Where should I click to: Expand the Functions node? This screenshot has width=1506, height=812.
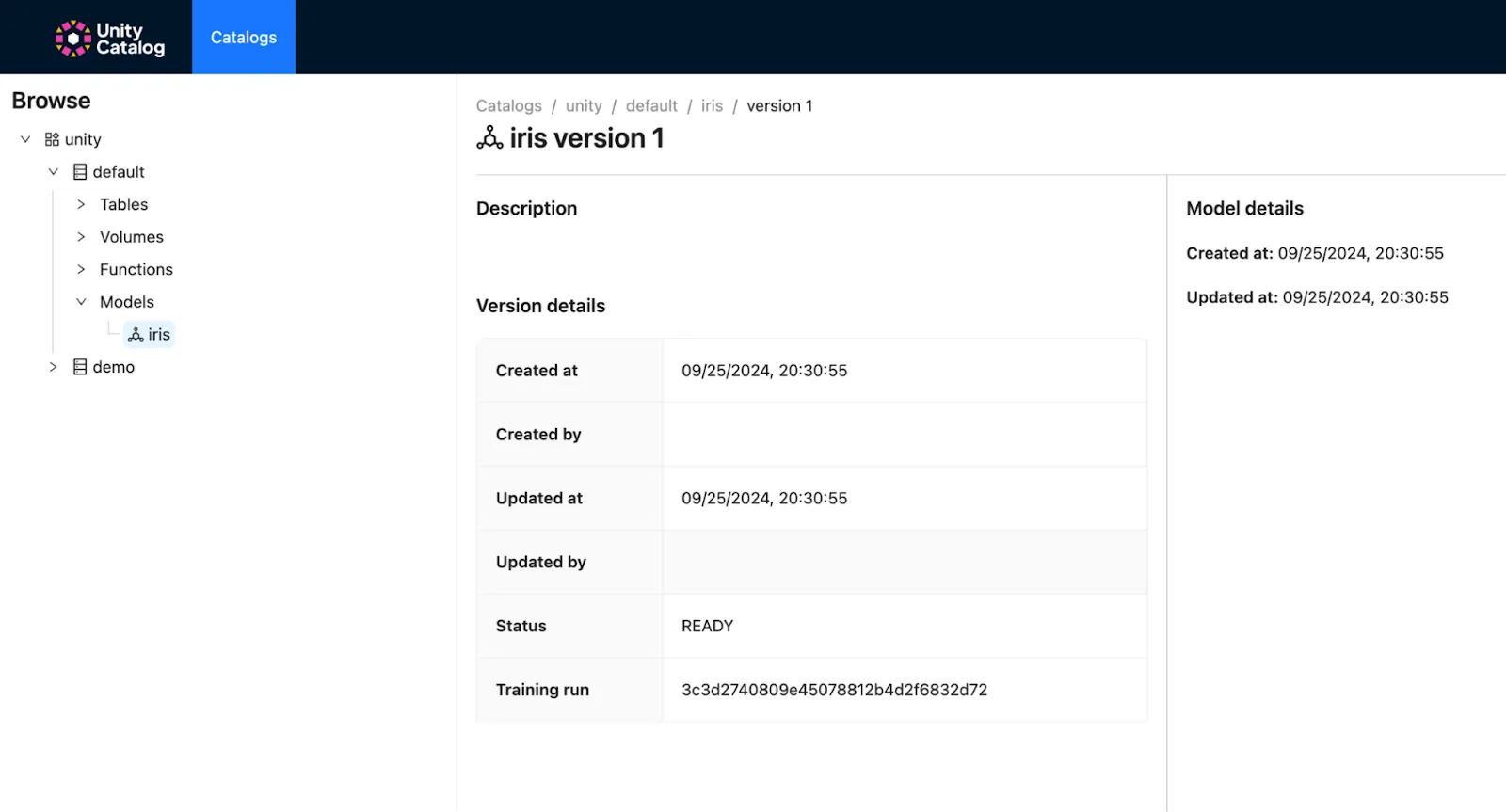(x=81, y=269)
